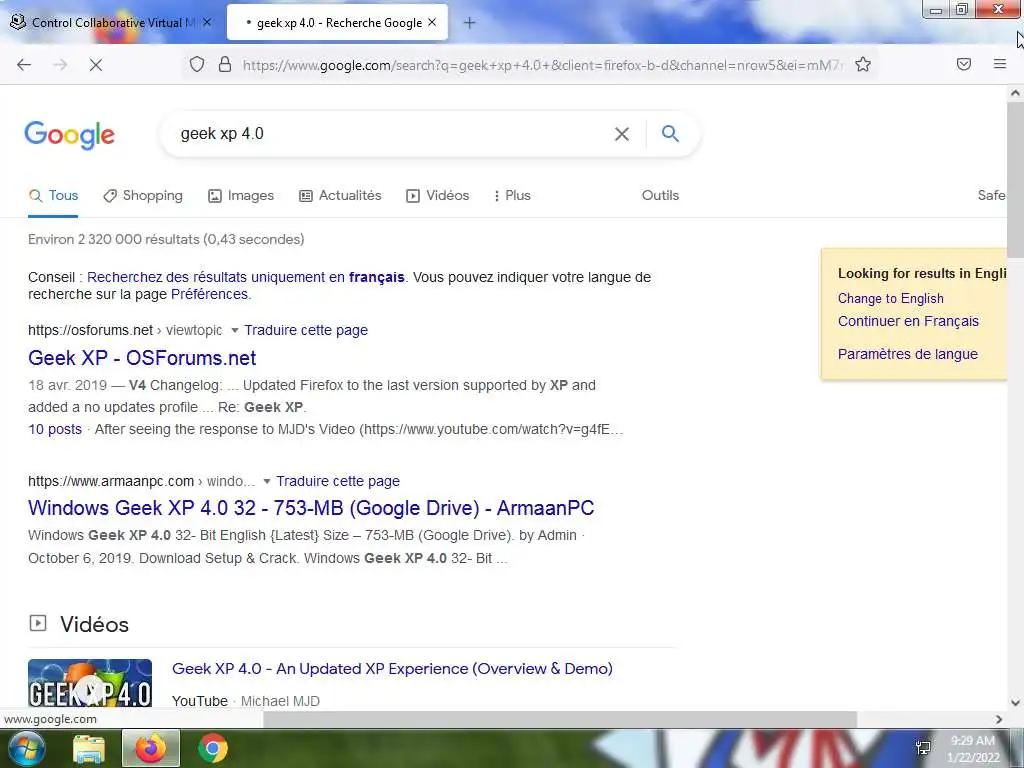
Task: Stop loading the page
Action: pos(95,65)
